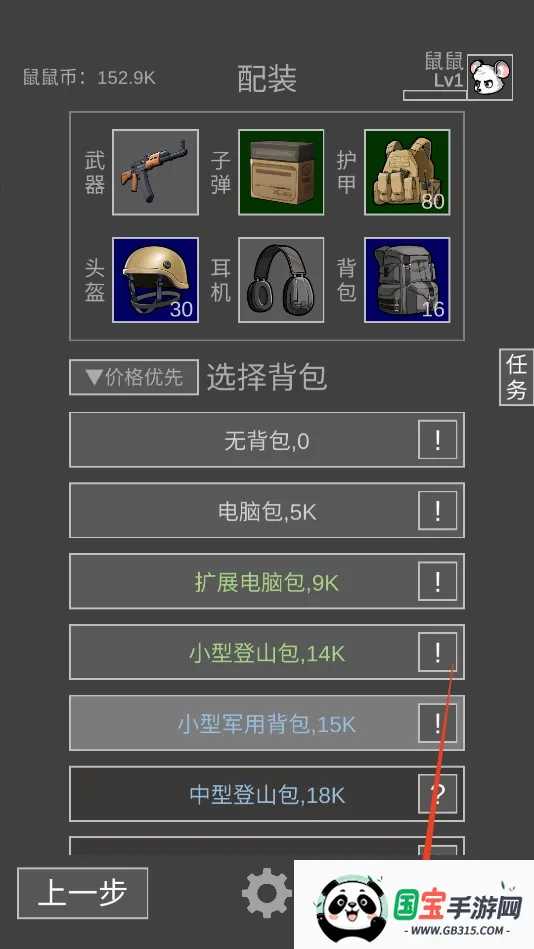The width and height of the screenshot is (534, 949).
Task: Show info for 小型登山包 option
Action: click(438, 652)
